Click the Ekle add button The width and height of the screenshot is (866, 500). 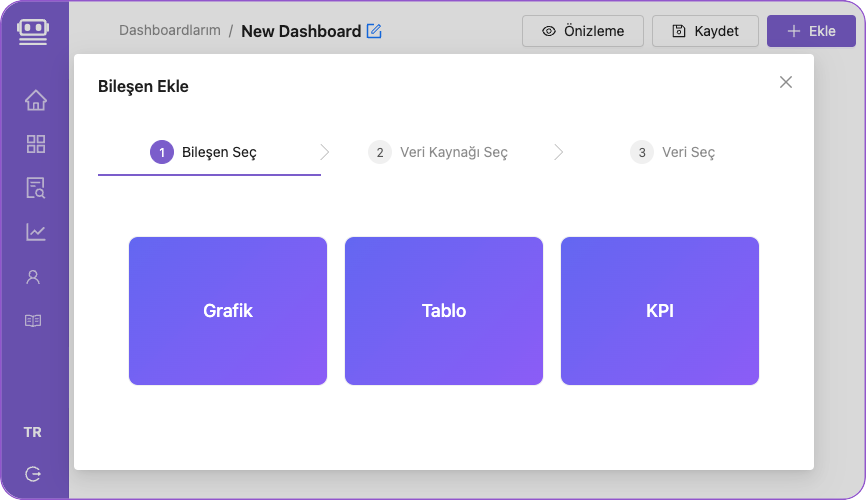[x=811, y=31]
